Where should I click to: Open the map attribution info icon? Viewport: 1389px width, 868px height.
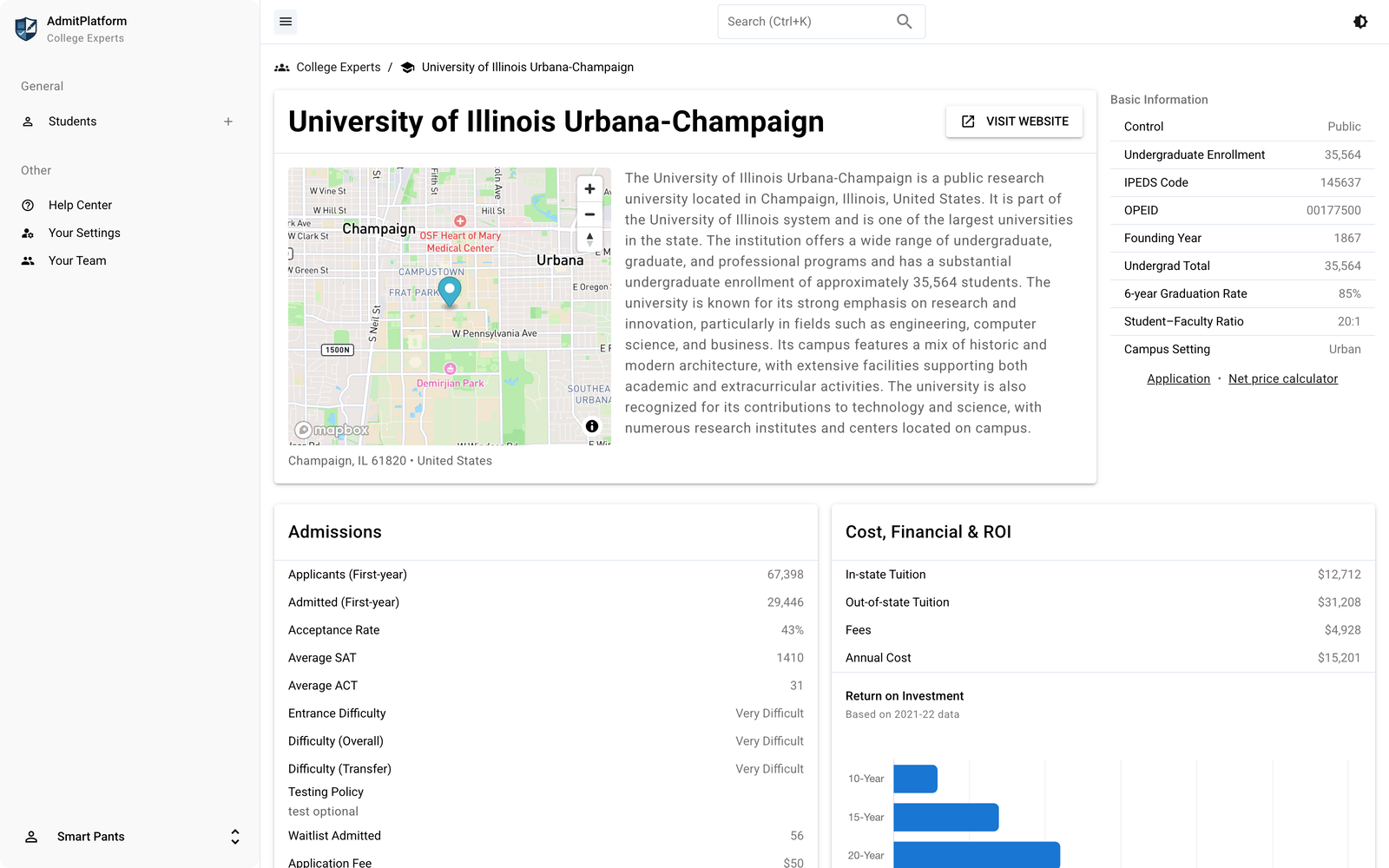click(592, 426)
